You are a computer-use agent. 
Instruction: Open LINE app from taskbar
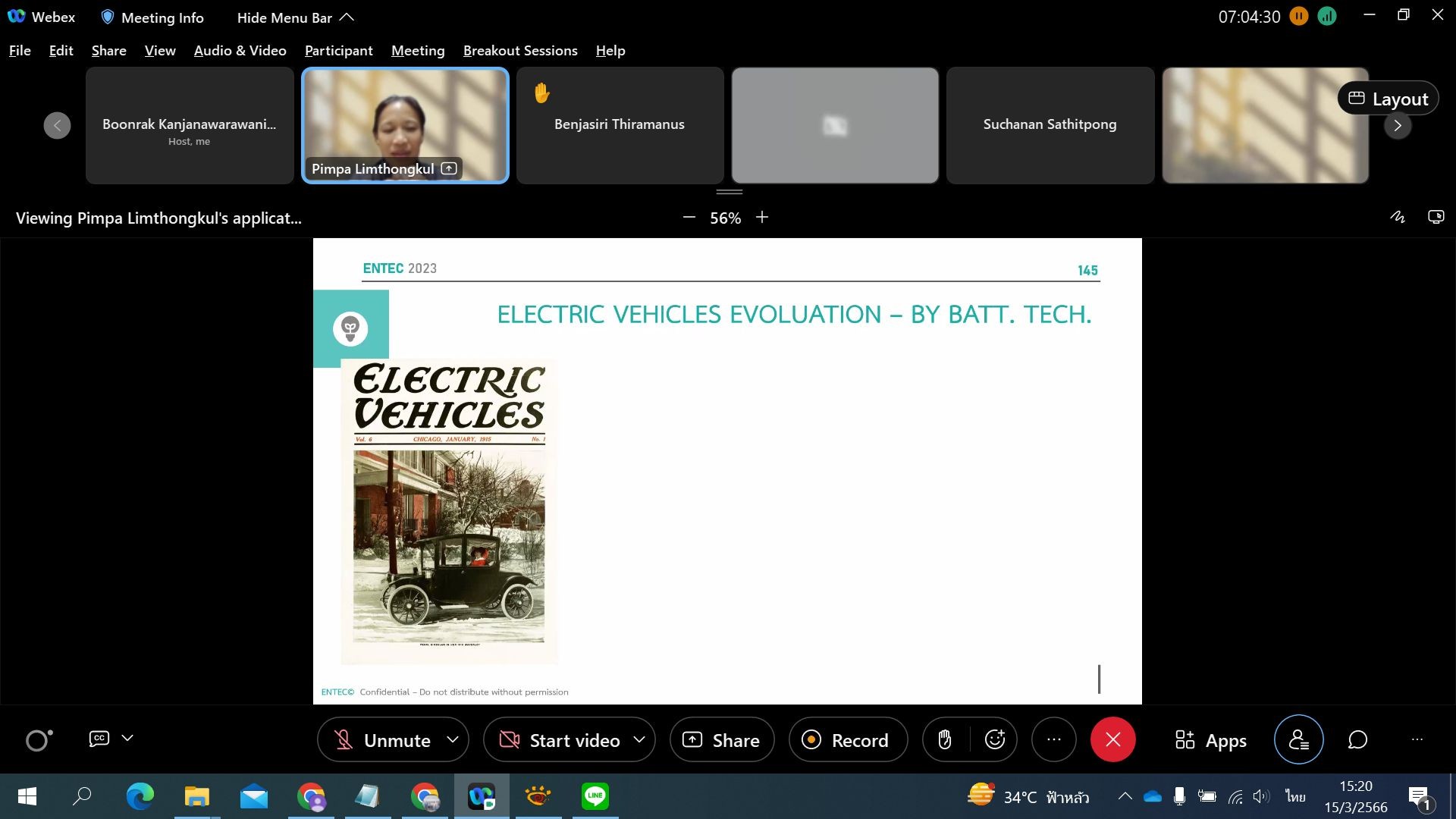point(595,796)
